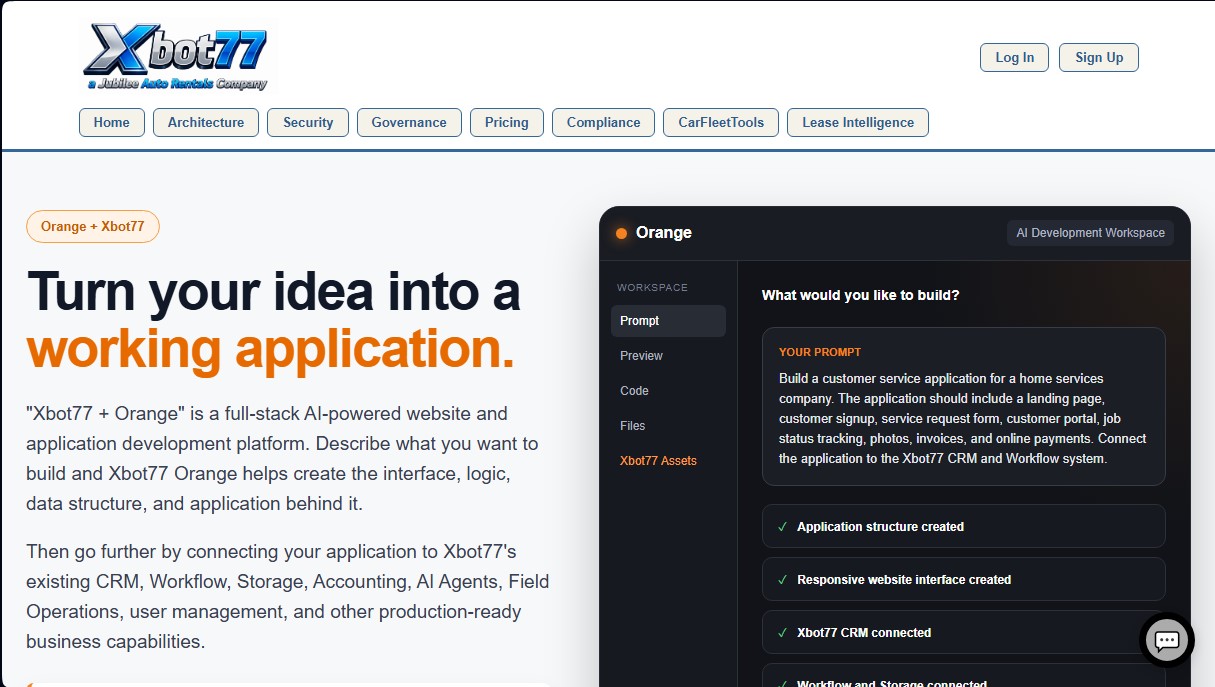Click checkmark beside Responsive website interface created
This screenshot has width=1215, height=687.
[782, 580]
